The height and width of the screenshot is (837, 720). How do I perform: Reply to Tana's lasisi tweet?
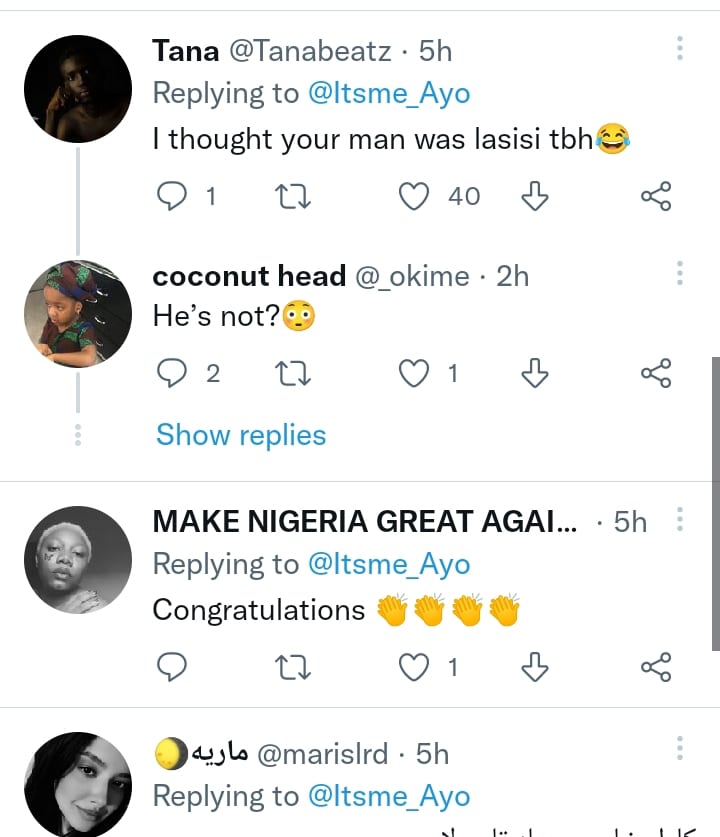pos(174,197)
